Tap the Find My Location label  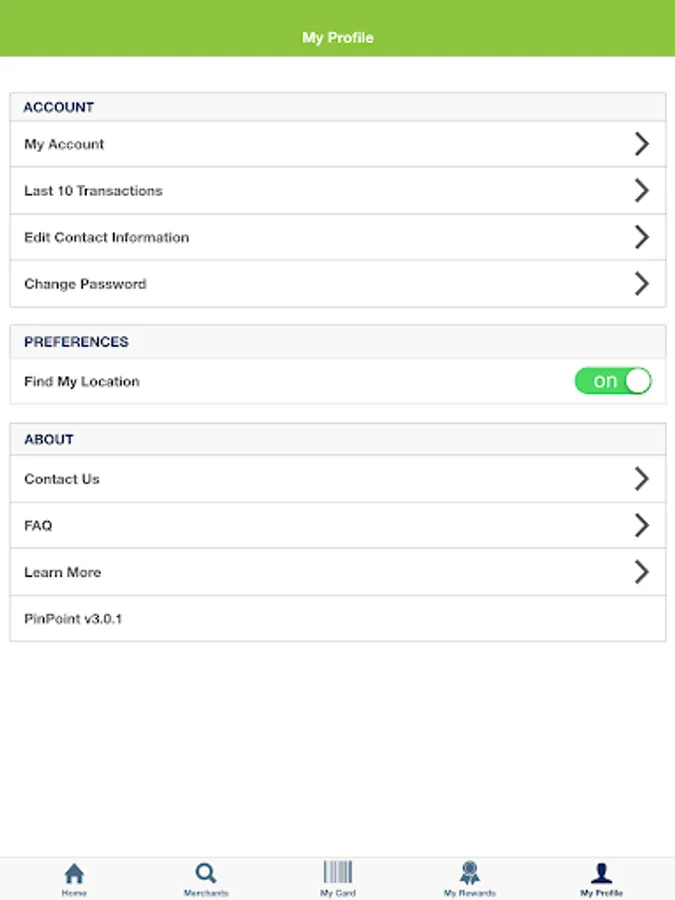(82, 382)
